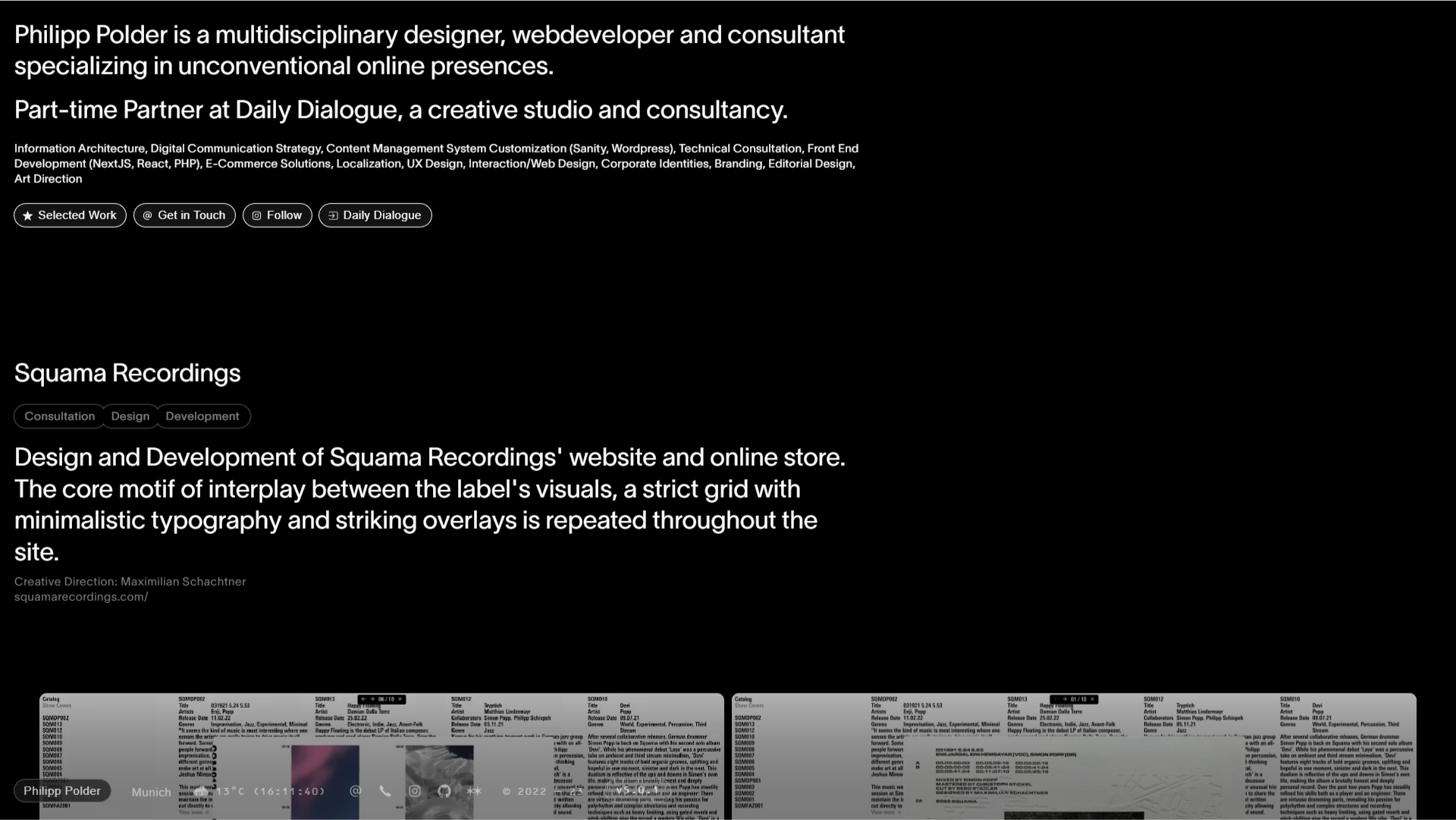Click the Instagram glyph in Follow button

coord(256,215)
